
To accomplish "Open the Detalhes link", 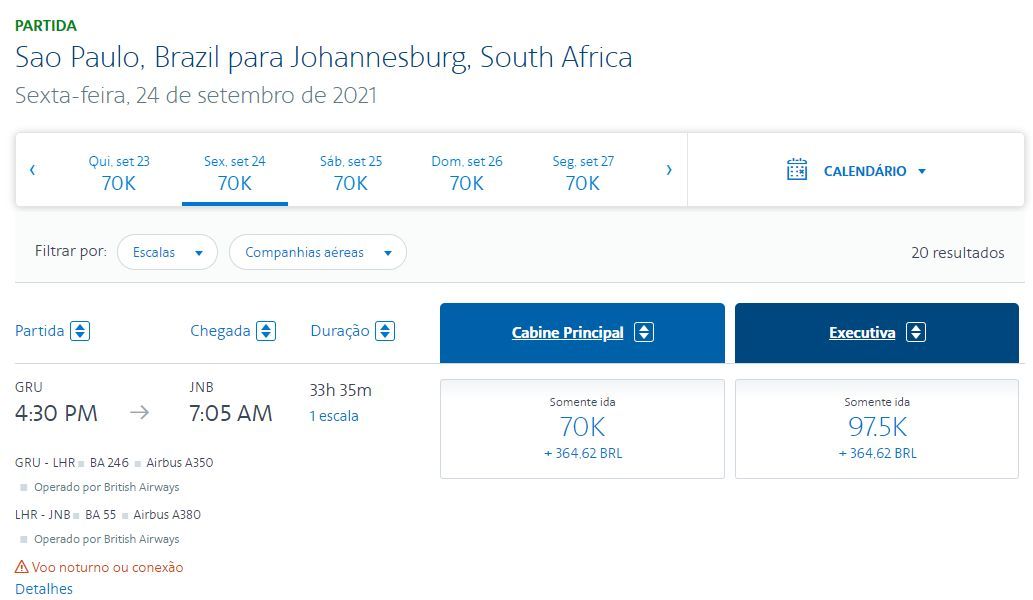I will pos(43,589).
